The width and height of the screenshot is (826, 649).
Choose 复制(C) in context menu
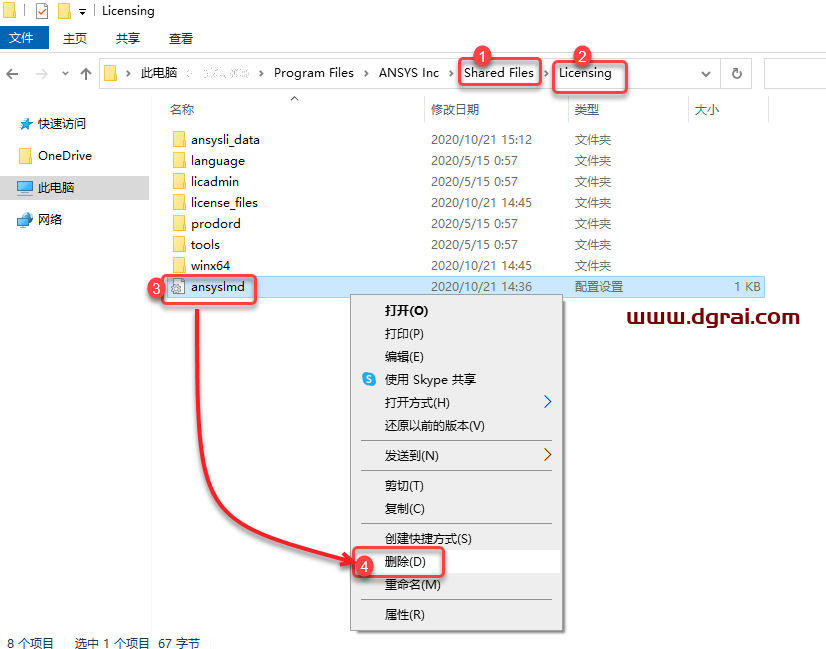point(456,509)
